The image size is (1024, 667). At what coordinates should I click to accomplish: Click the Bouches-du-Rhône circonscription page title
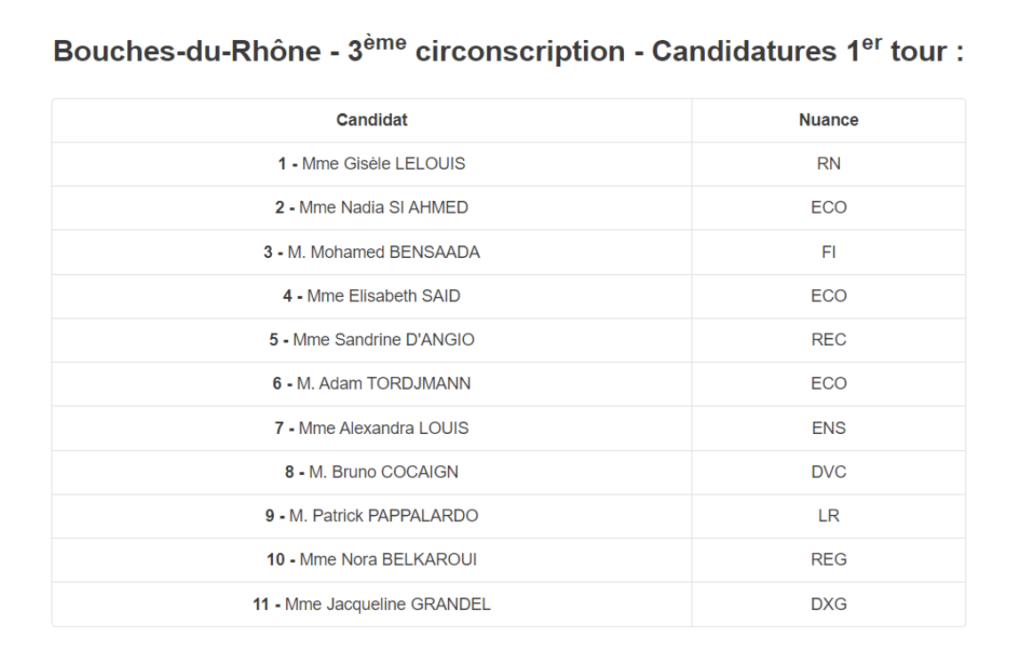[x=508, y=51]
